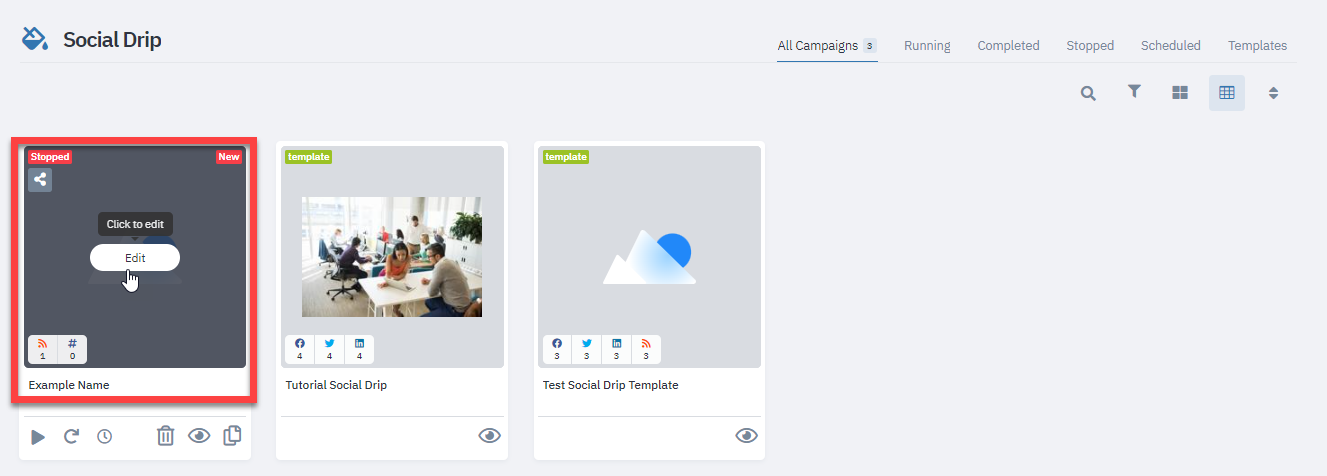This screenshot has height=476, width=1327.
Task: Start the Example Name campaign with play icon
Action: tap(38, 437)
